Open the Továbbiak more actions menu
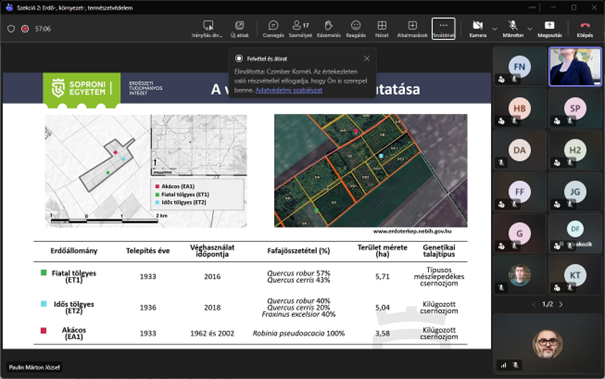Screen dimensions: 605x379 pos(443,29)
